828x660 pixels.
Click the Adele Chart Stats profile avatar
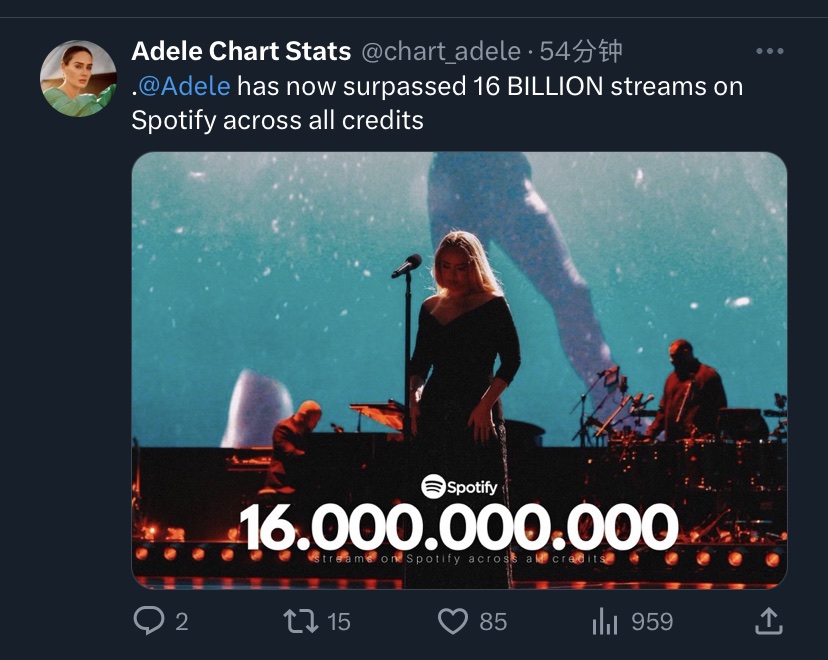click(78, 78)
